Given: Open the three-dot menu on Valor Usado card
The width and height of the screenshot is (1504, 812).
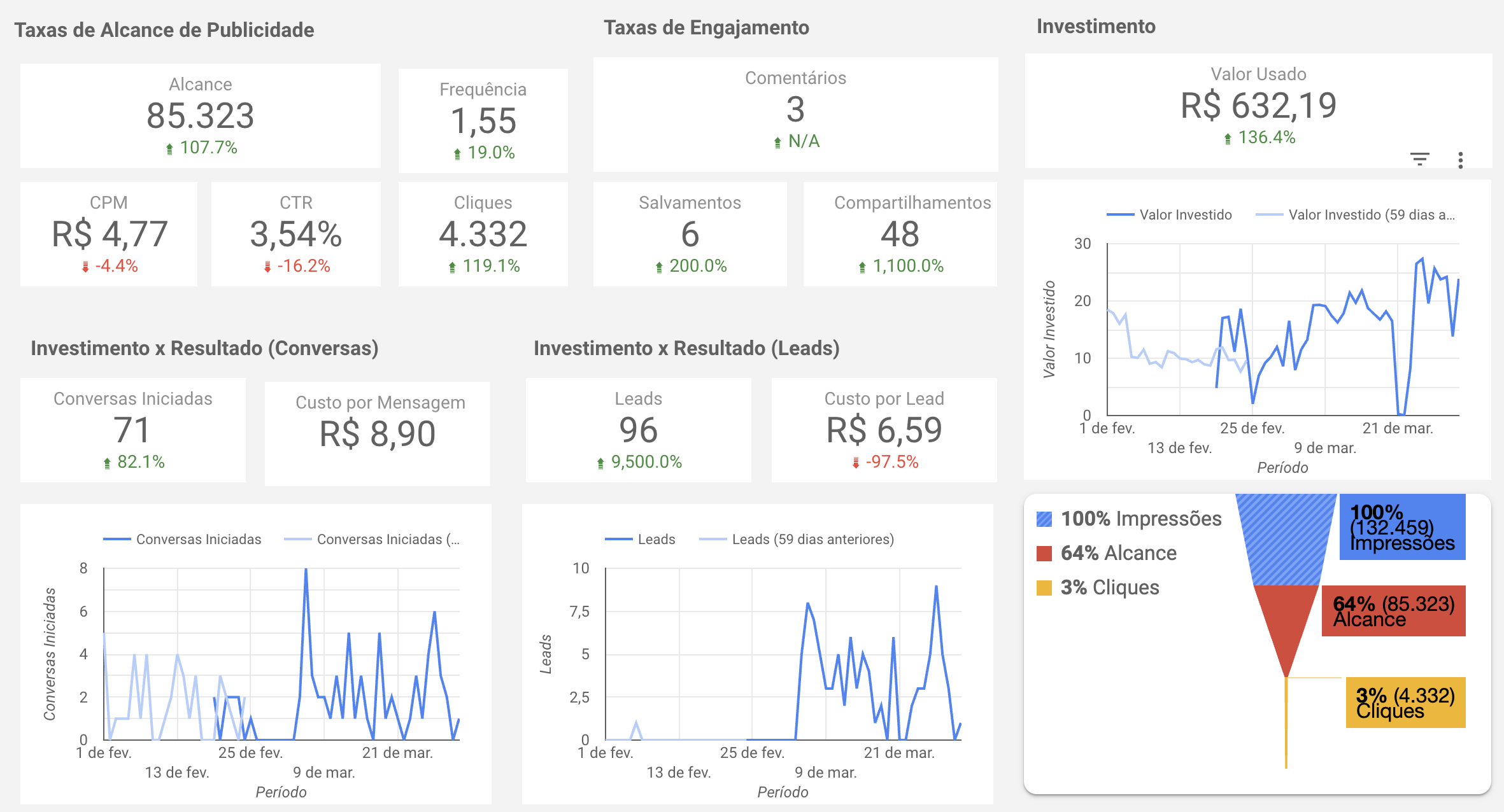Looking at the screenshot, I should 1461,160.
